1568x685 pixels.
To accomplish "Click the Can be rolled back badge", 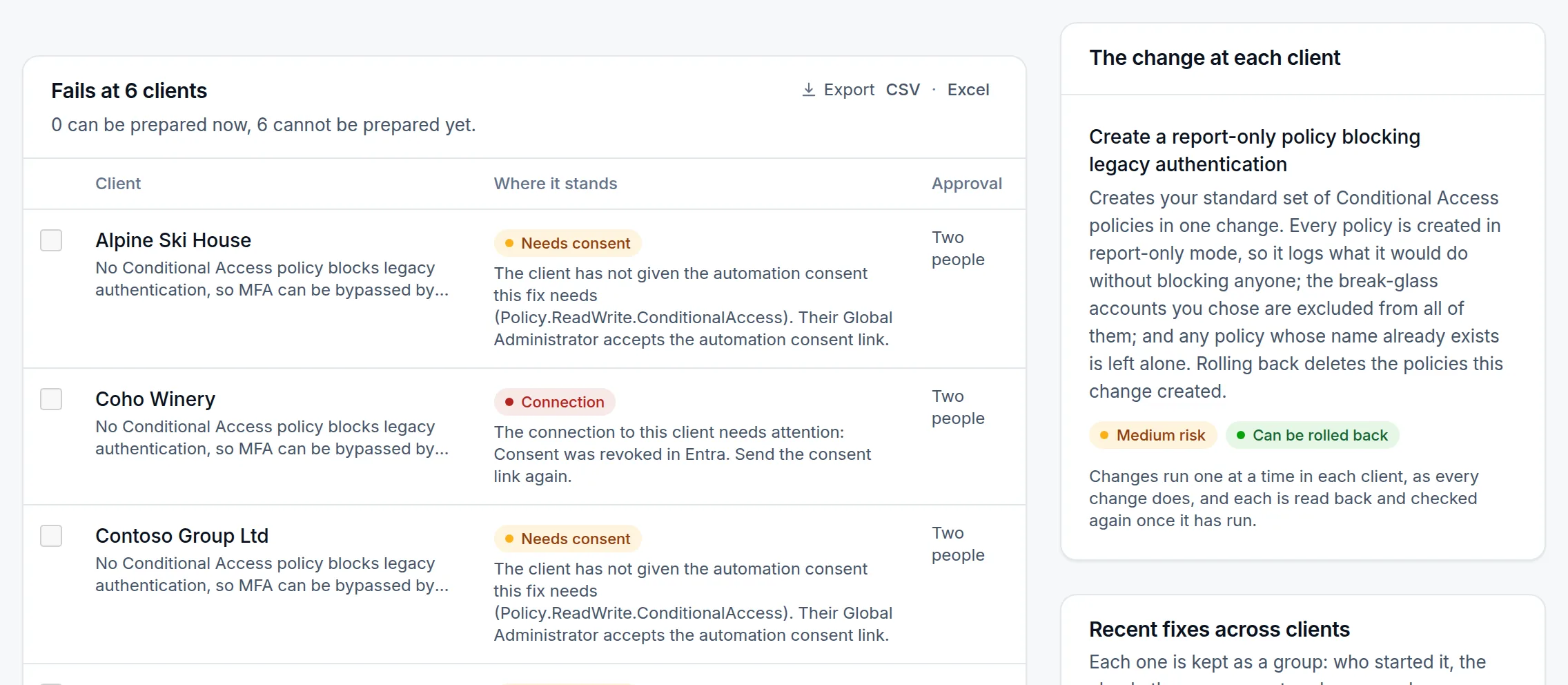I will tap(1312, 435).
